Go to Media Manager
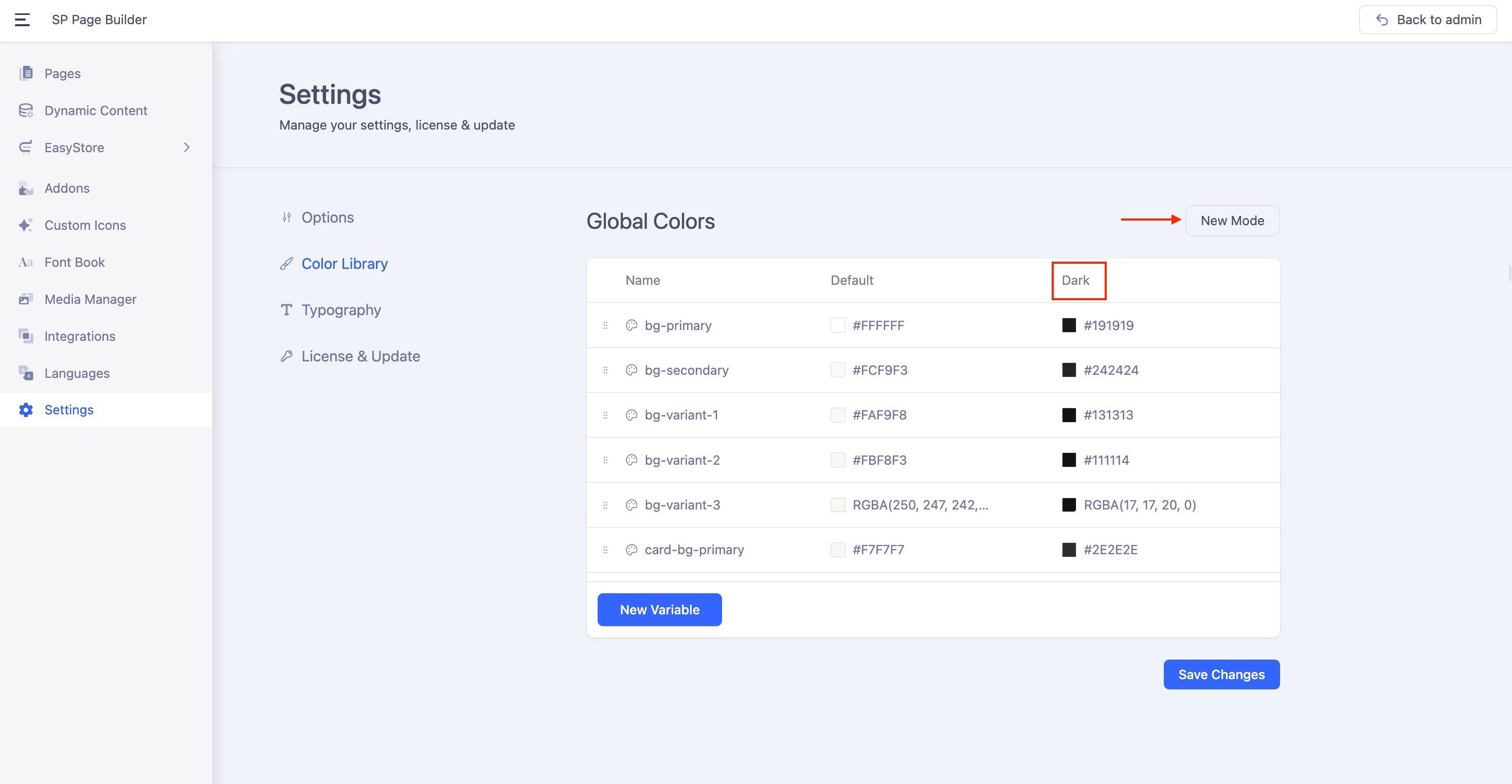This screenshot has width=1512, height=784. (90, 299)
